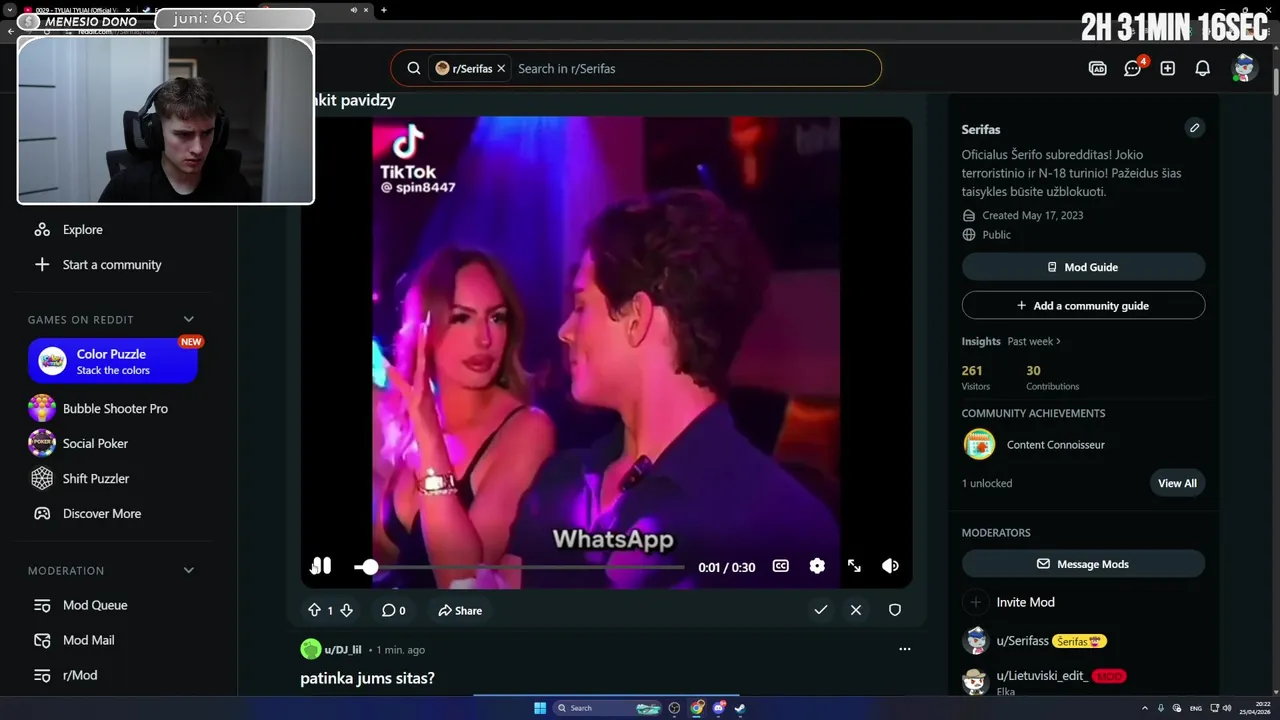
Task: Mute the video volume
Action: point(890,566)
